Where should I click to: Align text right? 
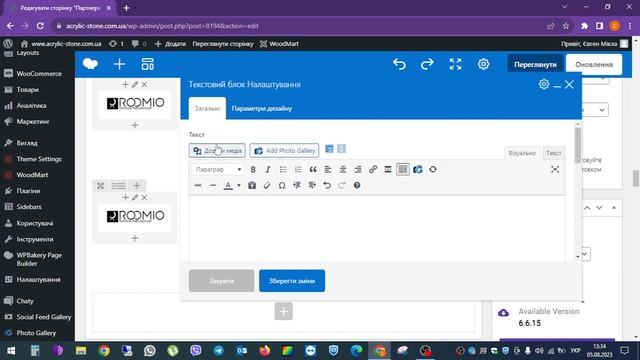(358, 169)
